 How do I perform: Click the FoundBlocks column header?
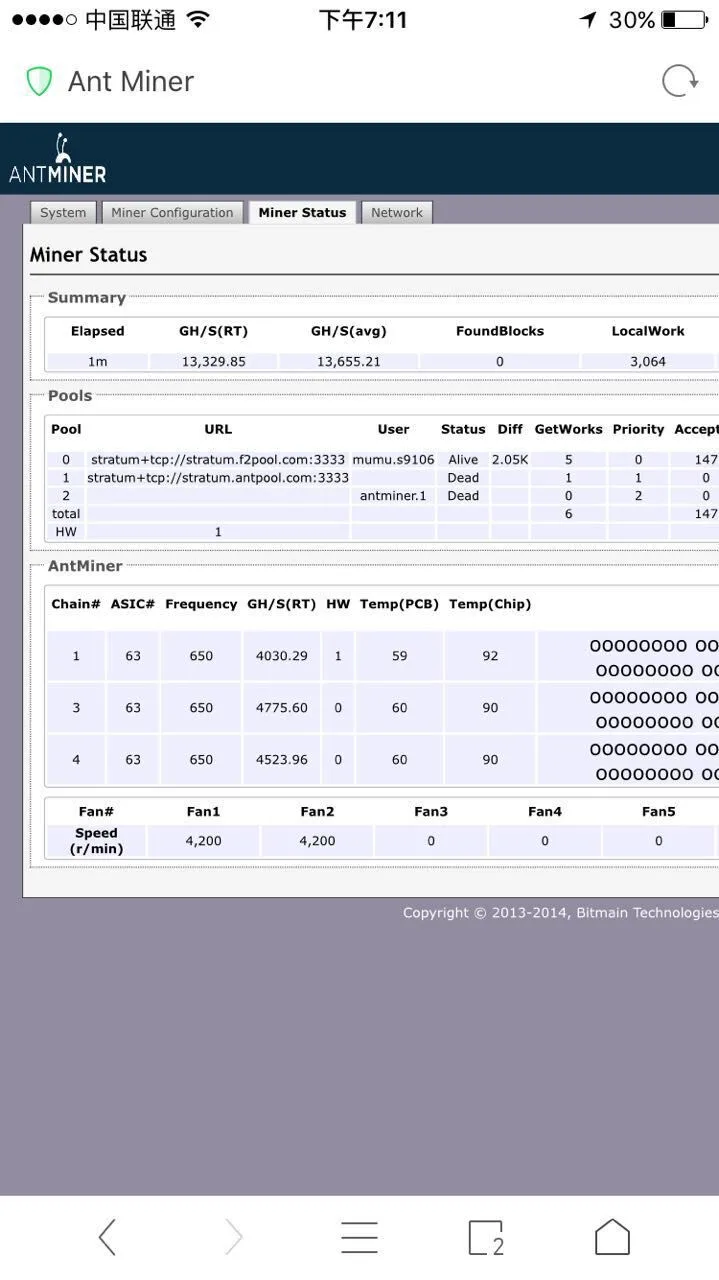[x=500, y=331]
